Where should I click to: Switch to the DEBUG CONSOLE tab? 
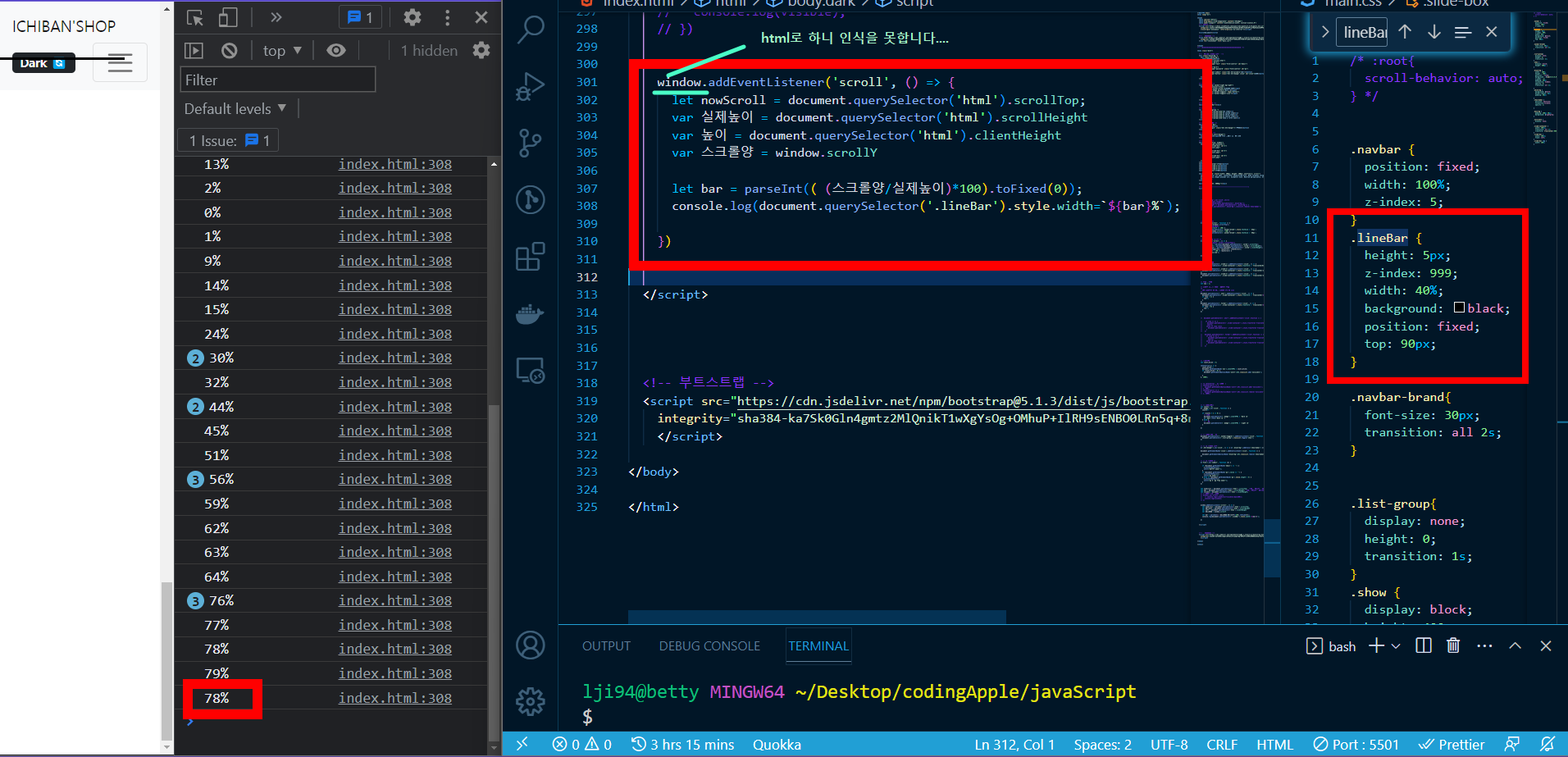[x=709, y=646]
